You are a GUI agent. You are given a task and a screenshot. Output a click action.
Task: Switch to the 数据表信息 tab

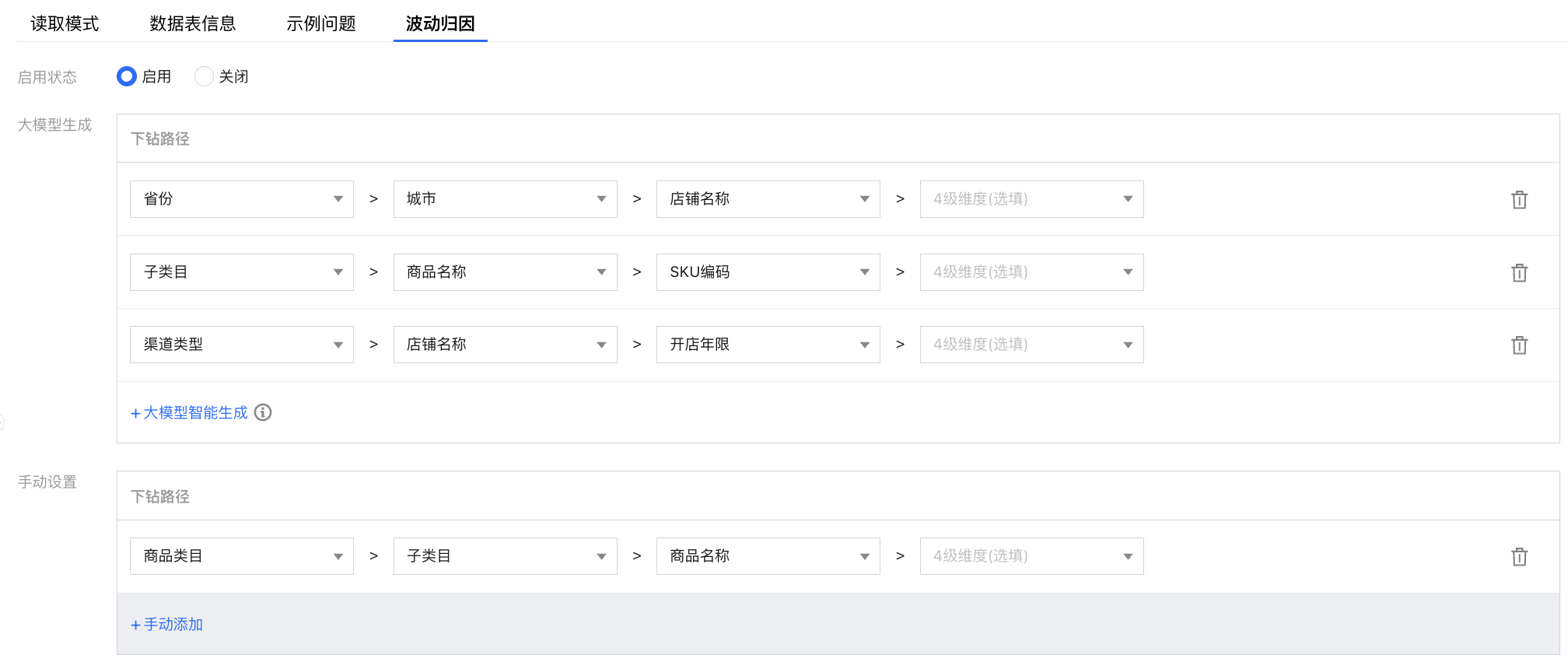click(192, 23)
